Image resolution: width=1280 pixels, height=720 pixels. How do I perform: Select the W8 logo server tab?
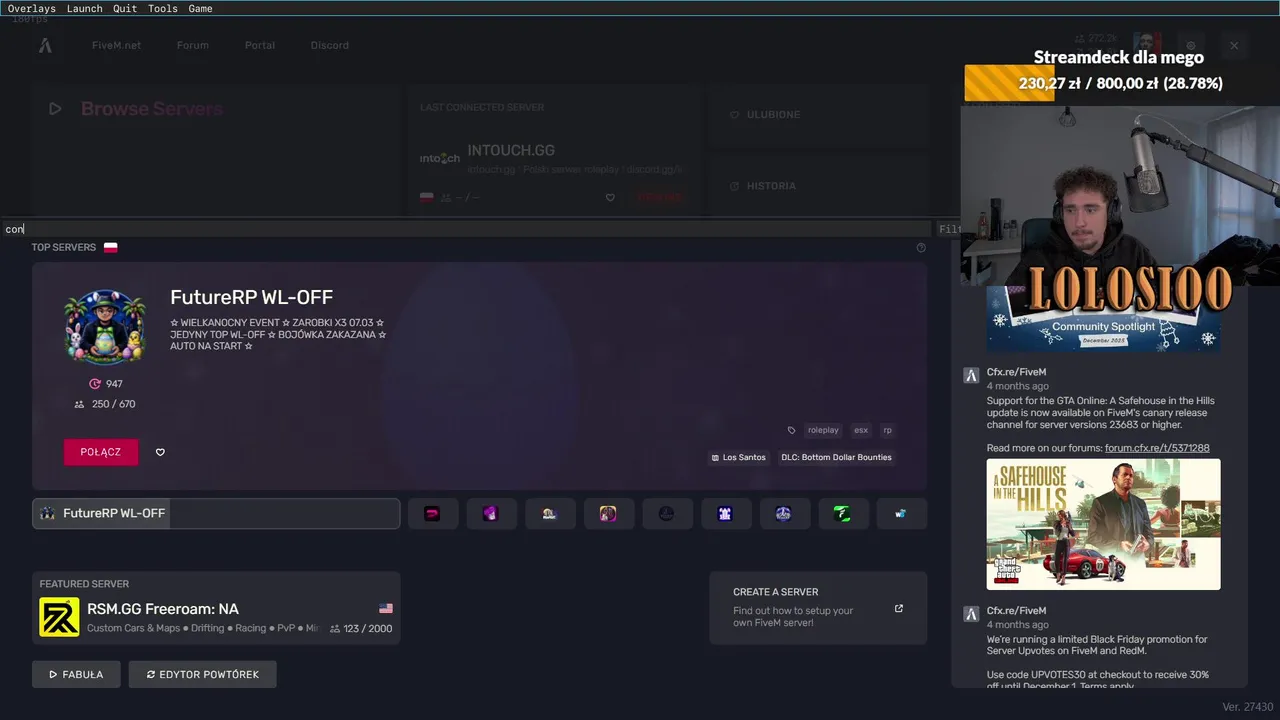(901, 513)
